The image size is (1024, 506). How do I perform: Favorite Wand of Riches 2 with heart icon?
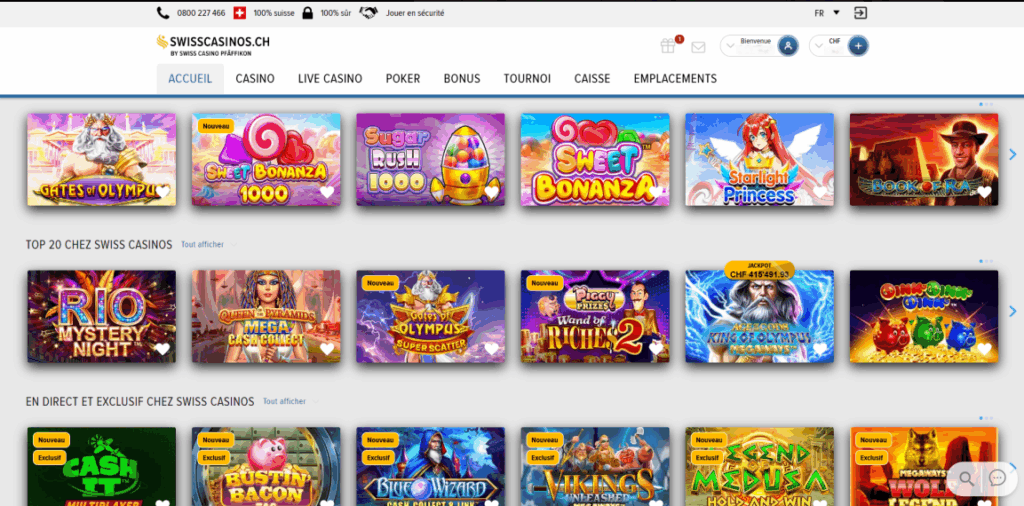click(x=656, y=349)
